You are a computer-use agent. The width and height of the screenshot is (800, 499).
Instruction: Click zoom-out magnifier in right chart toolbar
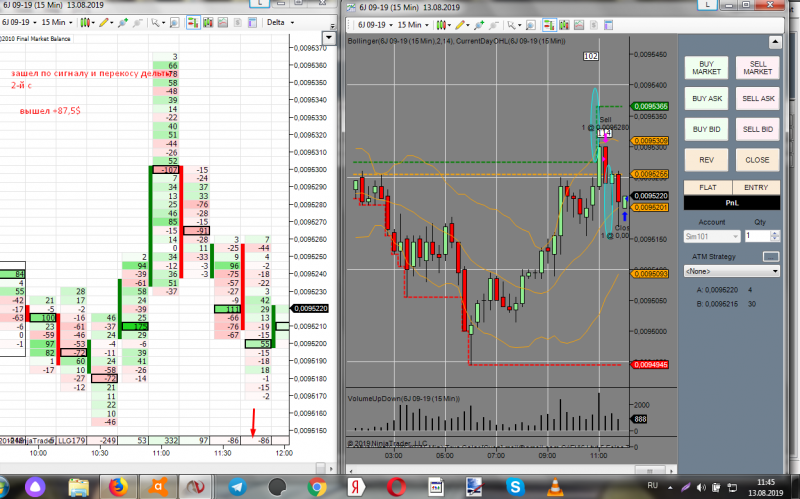pos(494,25)
